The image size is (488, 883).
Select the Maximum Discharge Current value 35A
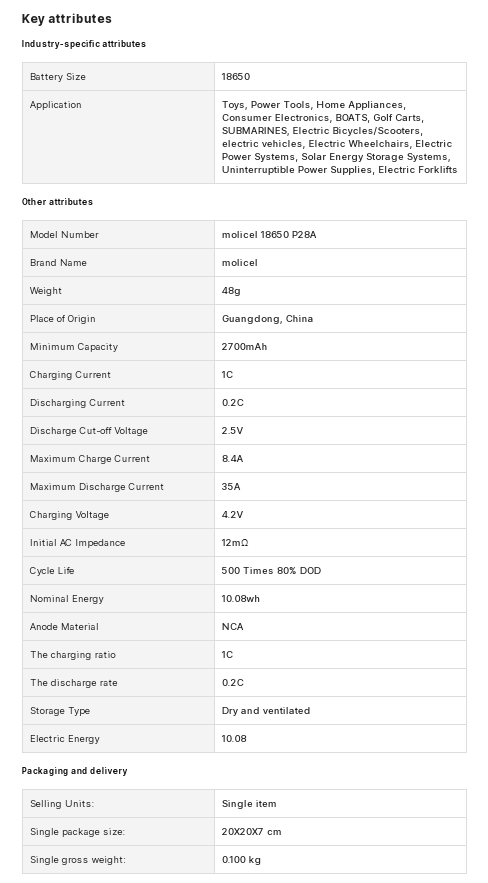click(x=231, y=487)
